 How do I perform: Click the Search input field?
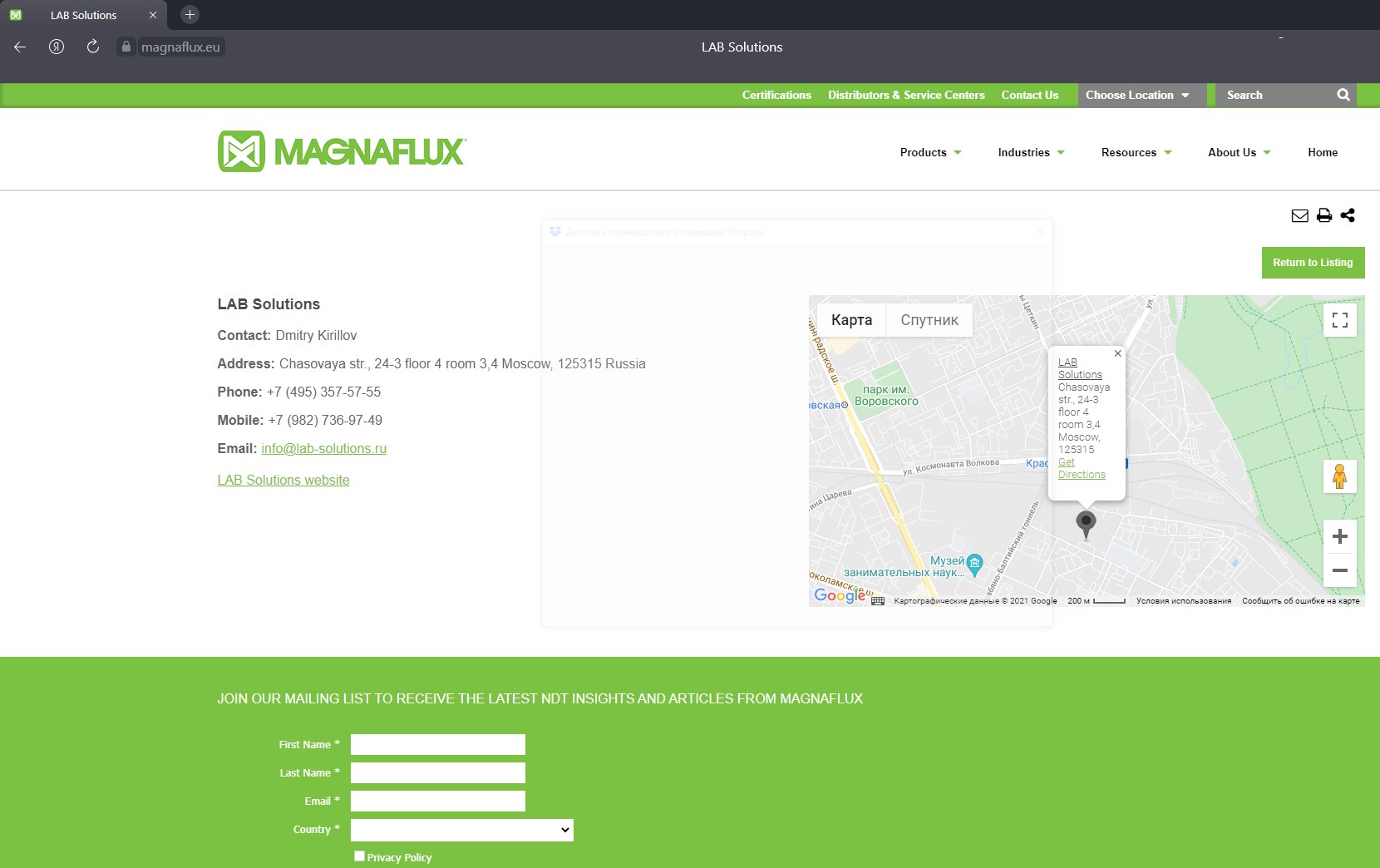click(1276, 95)
